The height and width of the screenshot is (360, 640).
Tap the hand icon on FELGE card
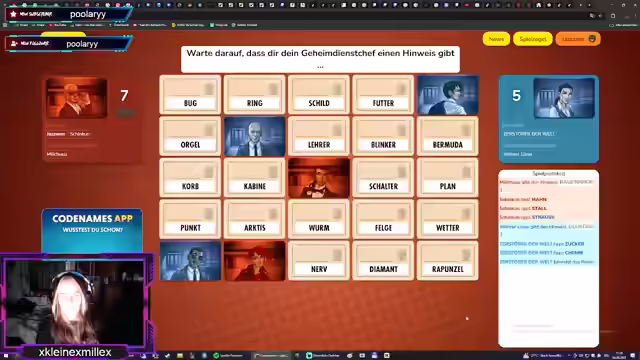[x=402, y=213]
